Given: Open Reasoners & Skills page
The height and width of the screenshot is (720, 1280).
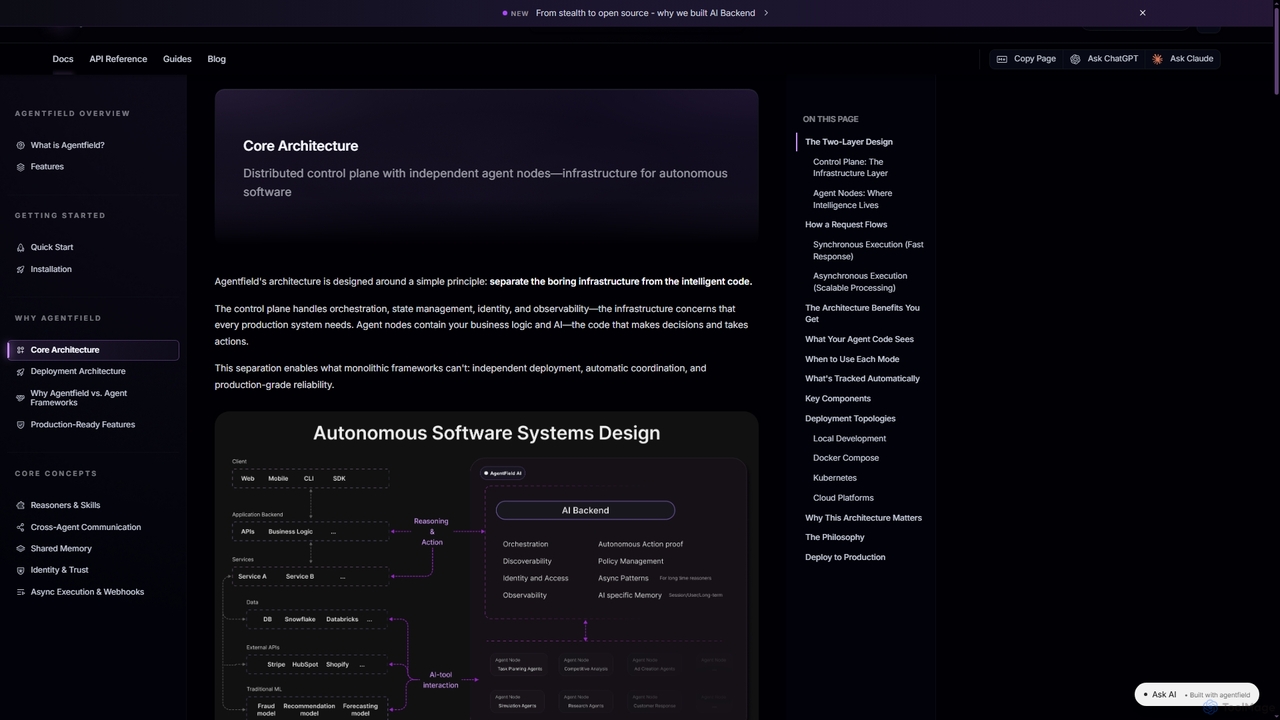Looking at the screenshot, I should point(65,505).
